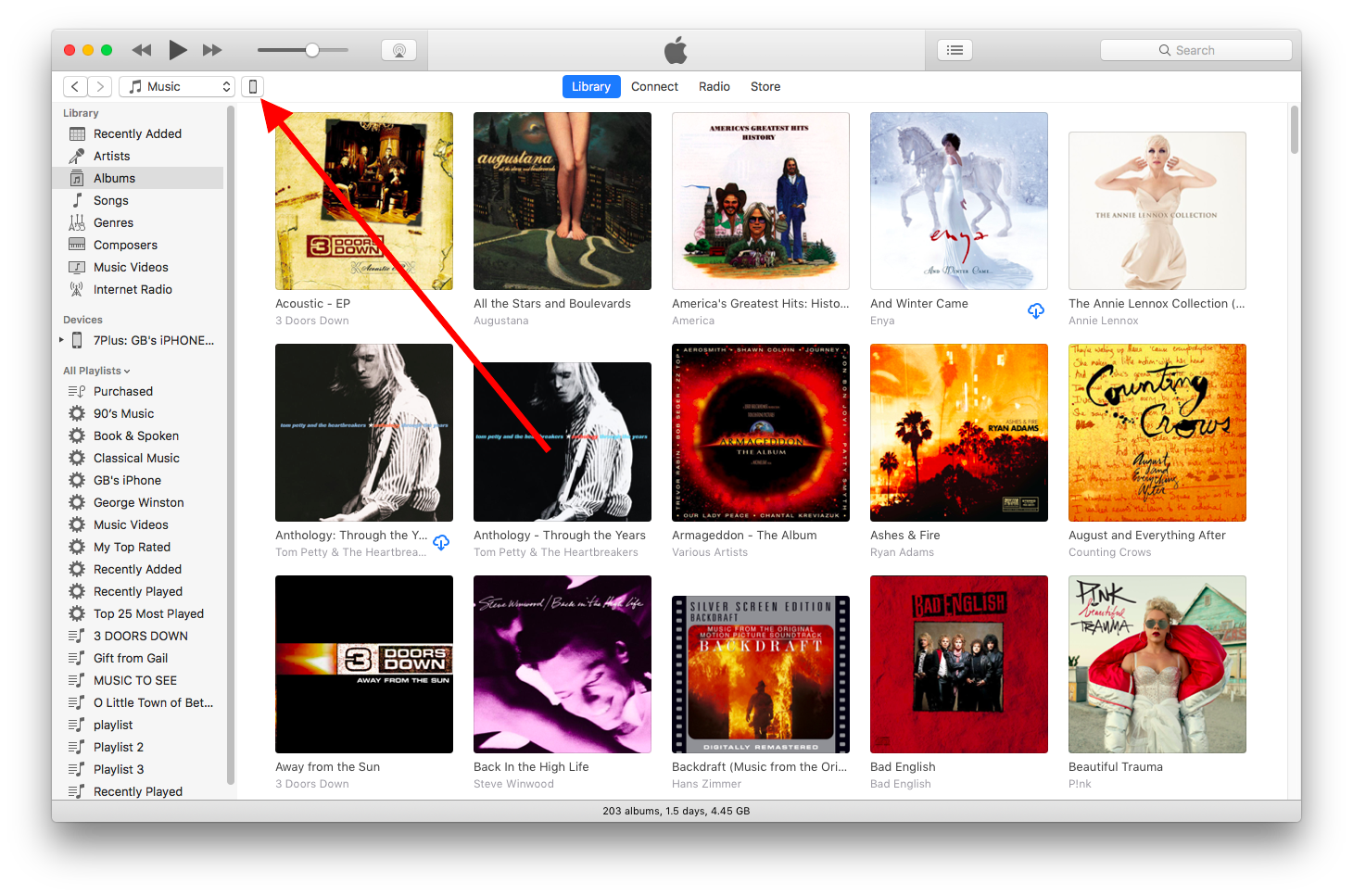Select the Bad English album cover

(x=959, y=664)
